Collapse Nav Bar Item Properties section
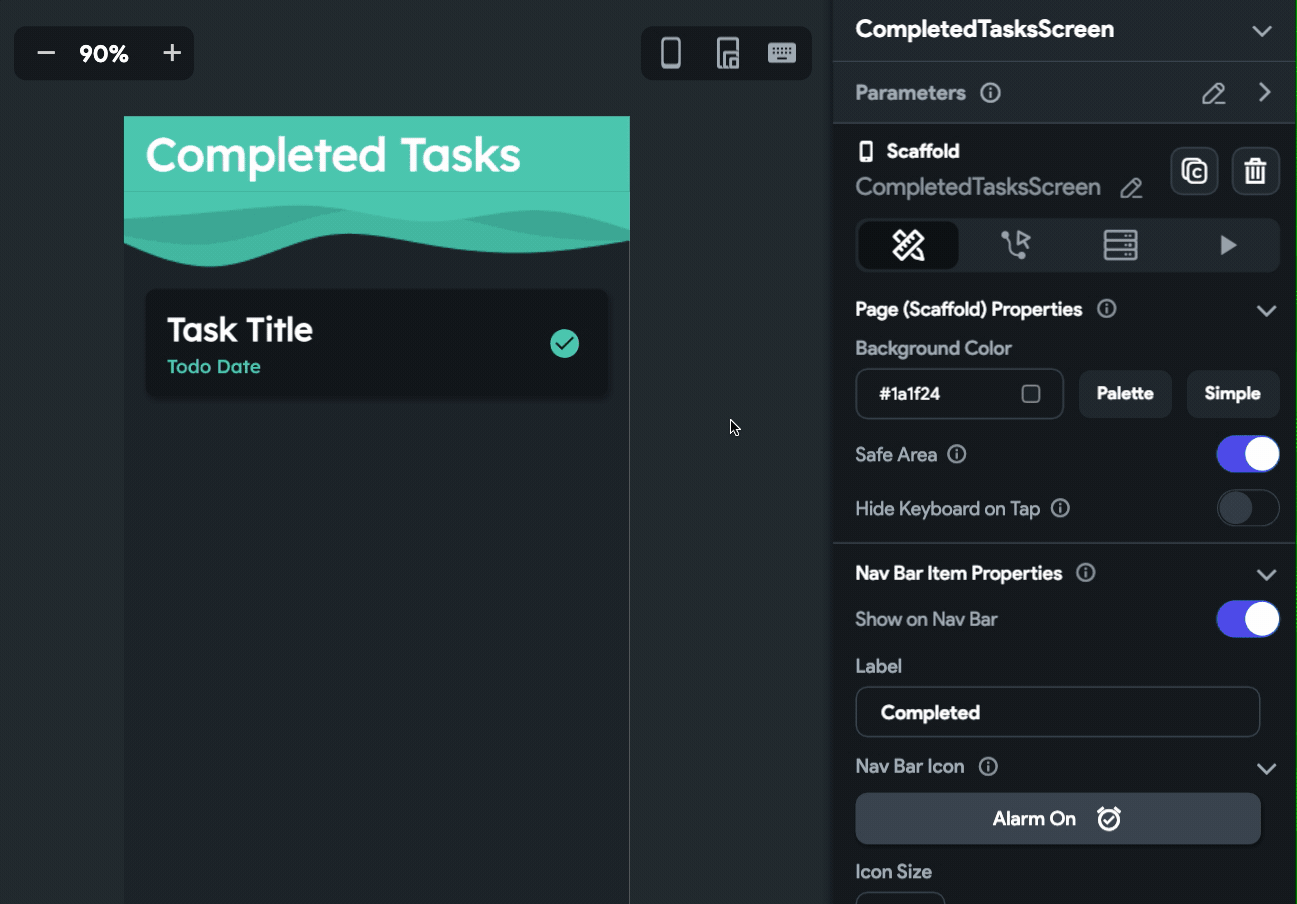 [1266, 574]
